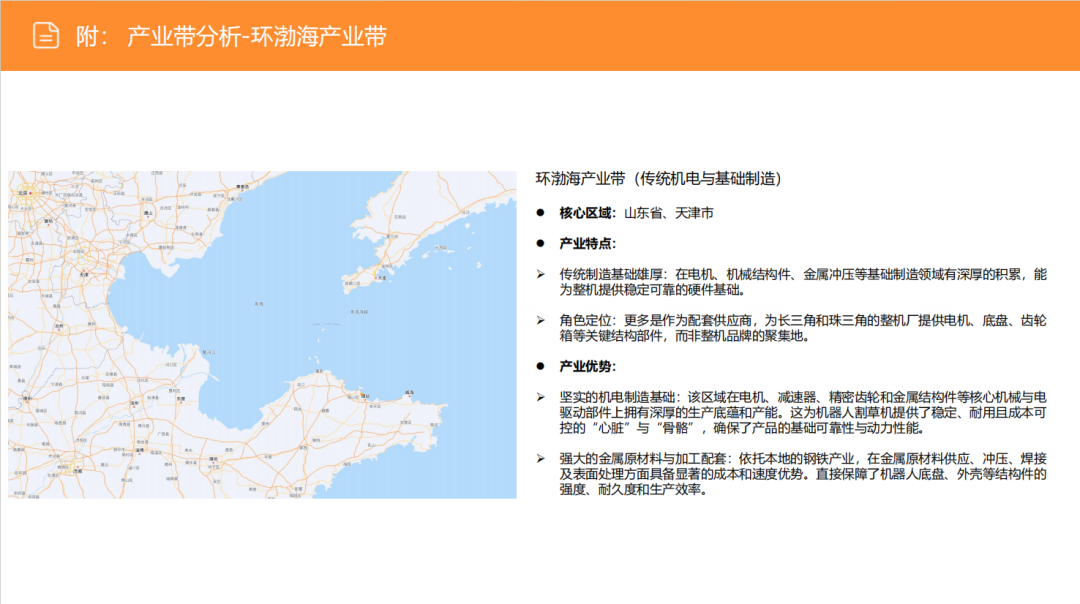Click the heading 环渤海产业带（传统机电与基础制造）

[x=660, y=180]
